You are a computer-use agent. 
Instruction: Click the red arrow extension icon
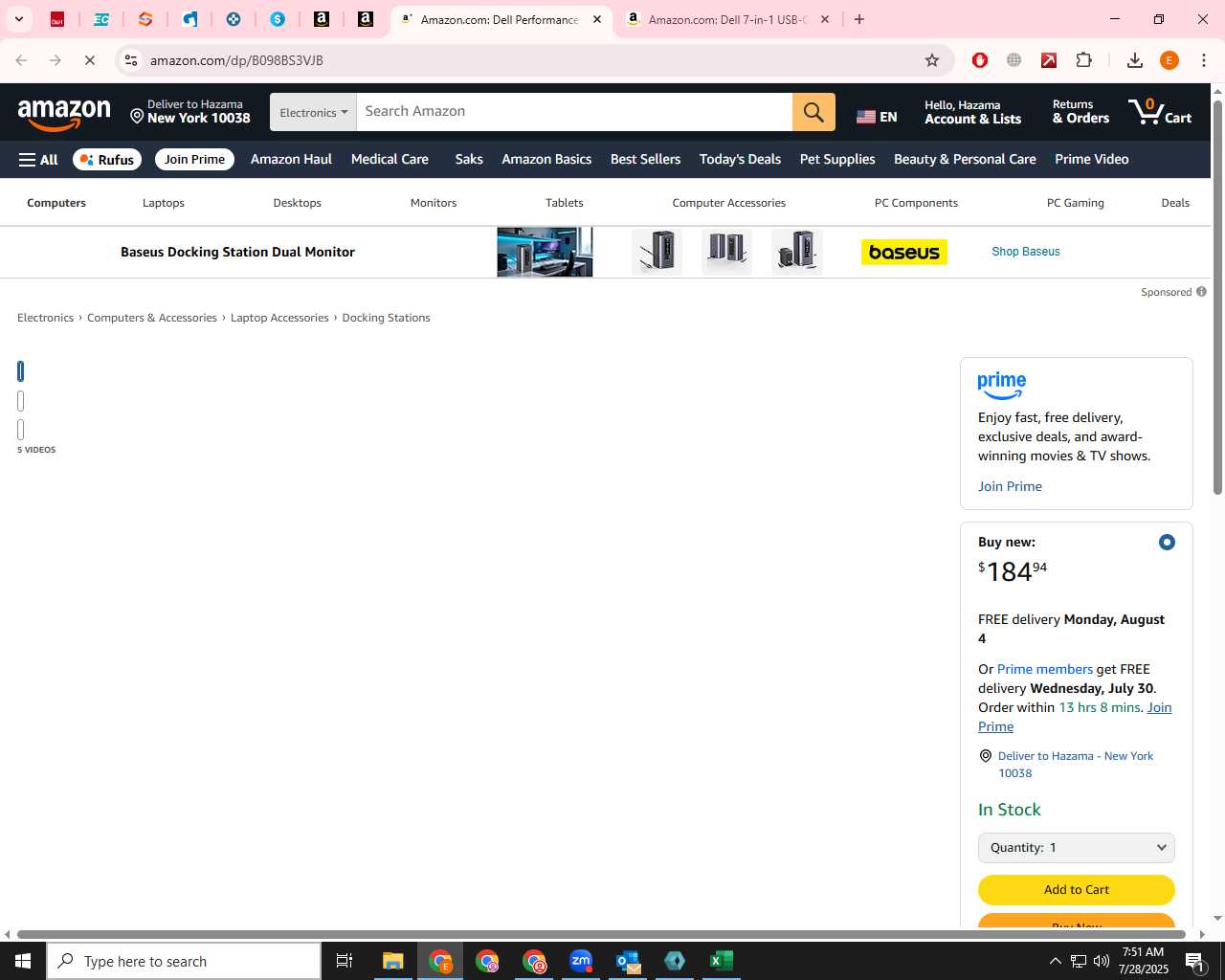click(x=1049, y=60)
